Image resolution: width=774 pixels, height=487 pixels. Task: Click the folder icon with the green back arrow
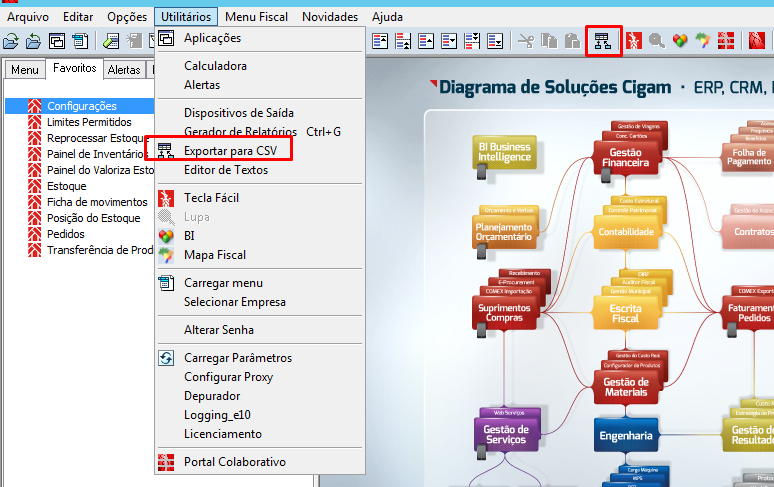click(x=34, y=41)
